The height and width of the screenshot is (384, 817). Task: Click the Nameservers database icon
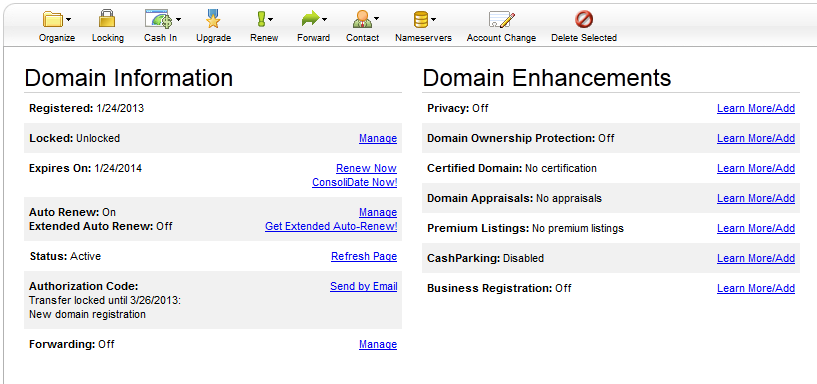[x=420, y=19]
